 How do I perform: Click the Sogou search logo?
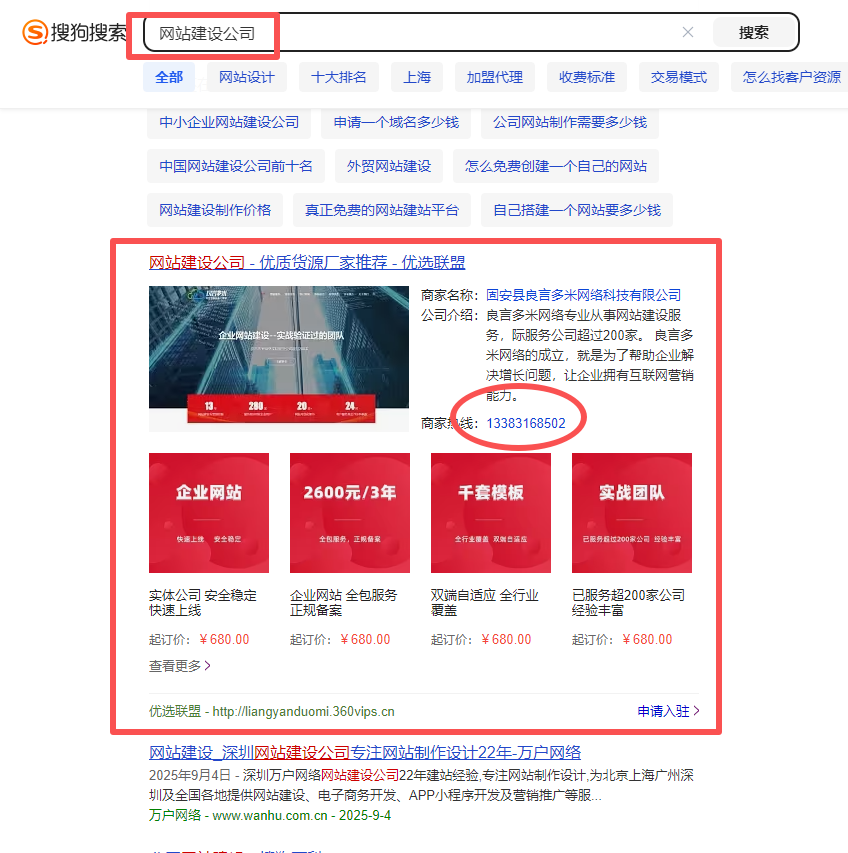click(75, 33)
